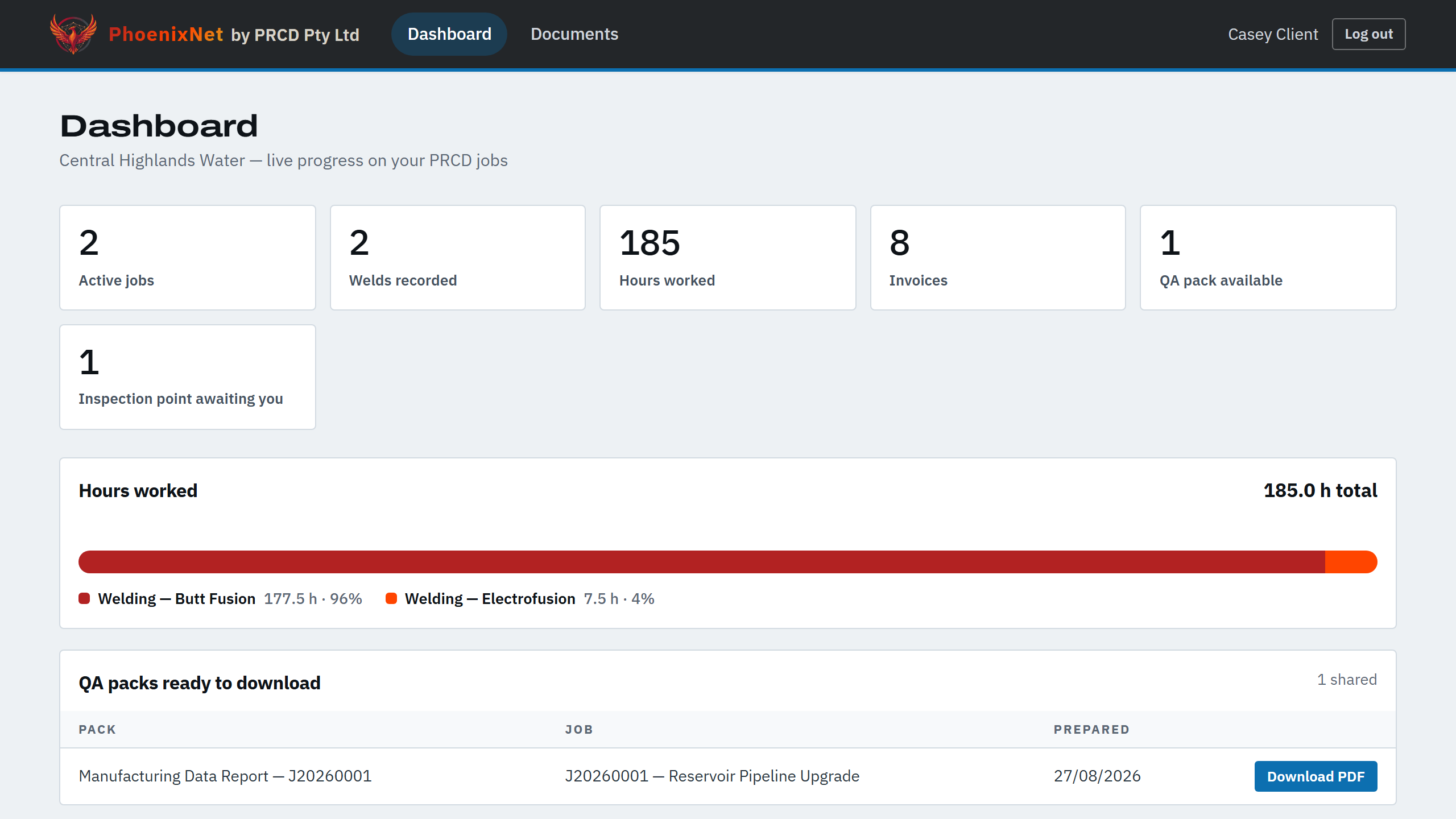Click the orange Electrofusion bar segment
This screenshot has width=1456, height=819.
tap(1351, 562)
